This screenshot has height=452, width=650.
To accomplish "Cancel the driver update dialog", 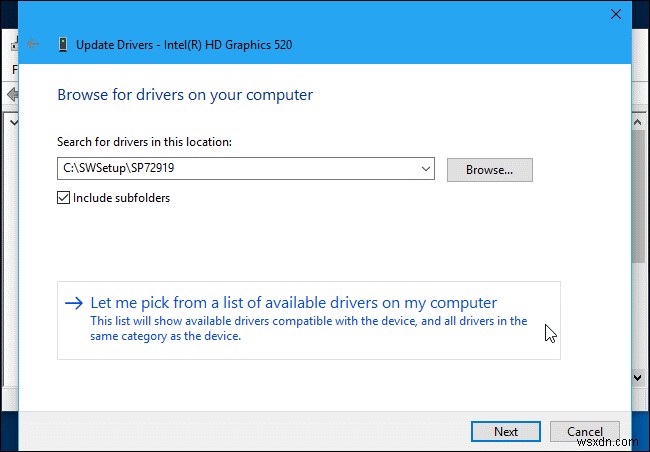I will 584,431.
